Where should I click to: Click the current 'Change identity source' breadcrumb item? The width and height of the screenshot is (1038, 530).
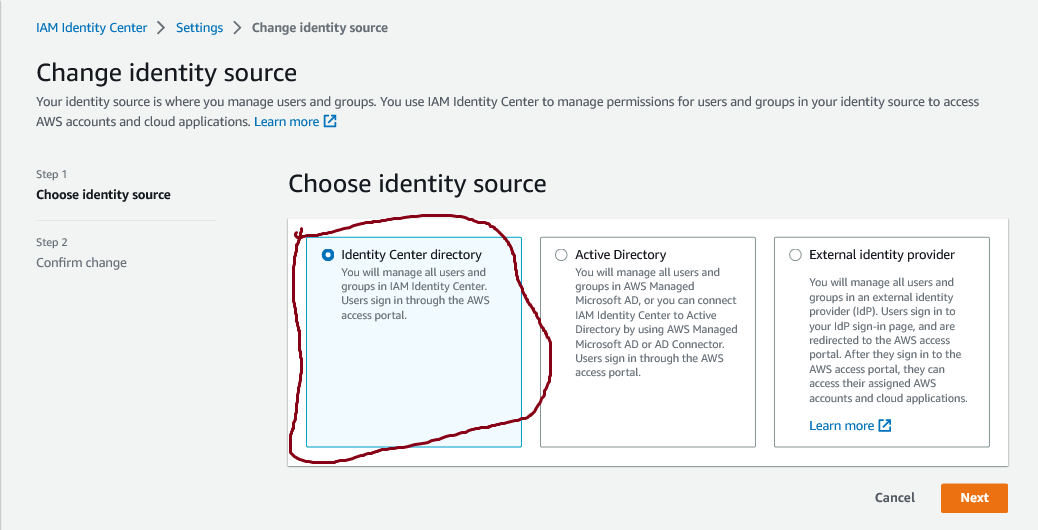[x=319, y=28]
